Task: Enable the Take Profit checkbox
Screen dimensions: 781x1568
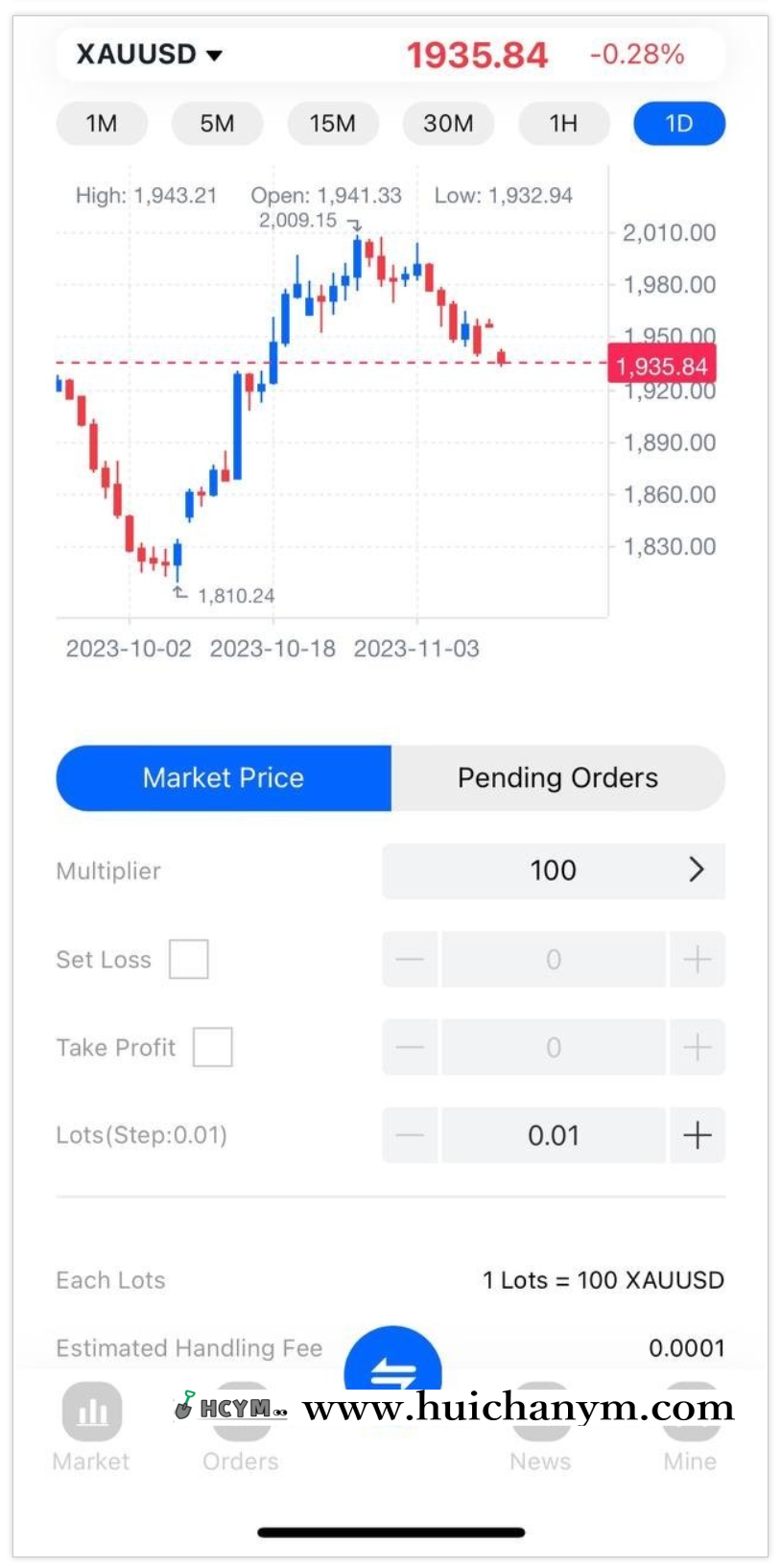Action: [x=213, y=1047]
